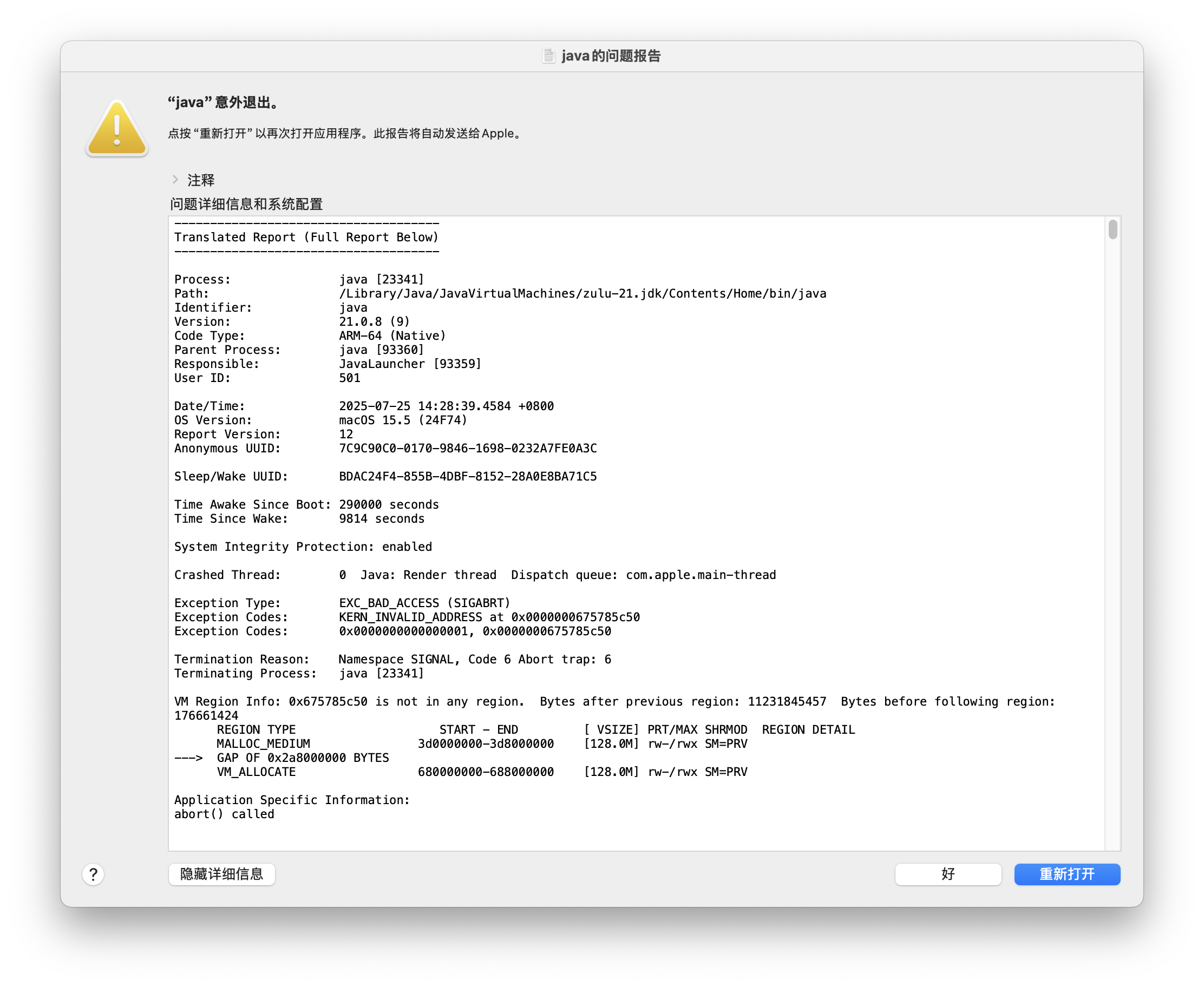Click 隐藏详细信息 to hide details
Screen dimensions: 1204x987
click(222, 874)
